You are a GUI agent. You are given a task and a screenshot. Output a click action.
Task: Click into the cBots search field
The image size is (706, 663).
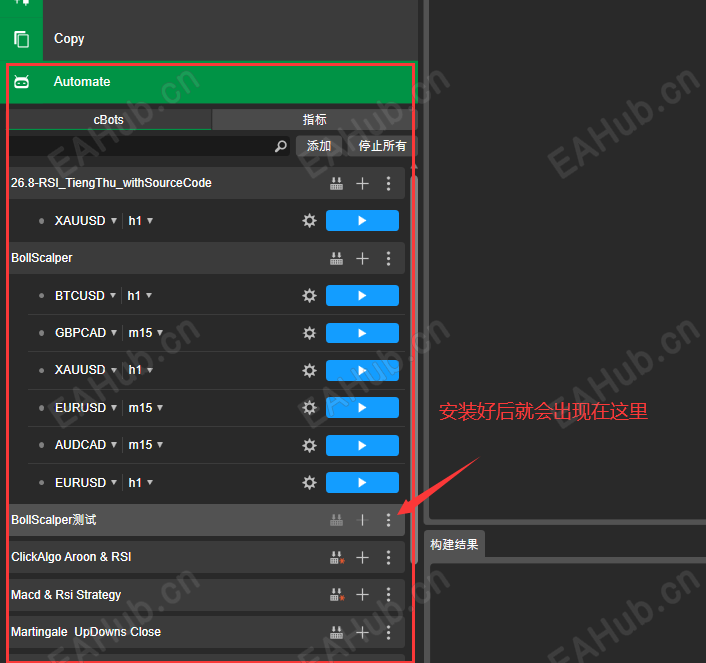click(x=149, y=146)
